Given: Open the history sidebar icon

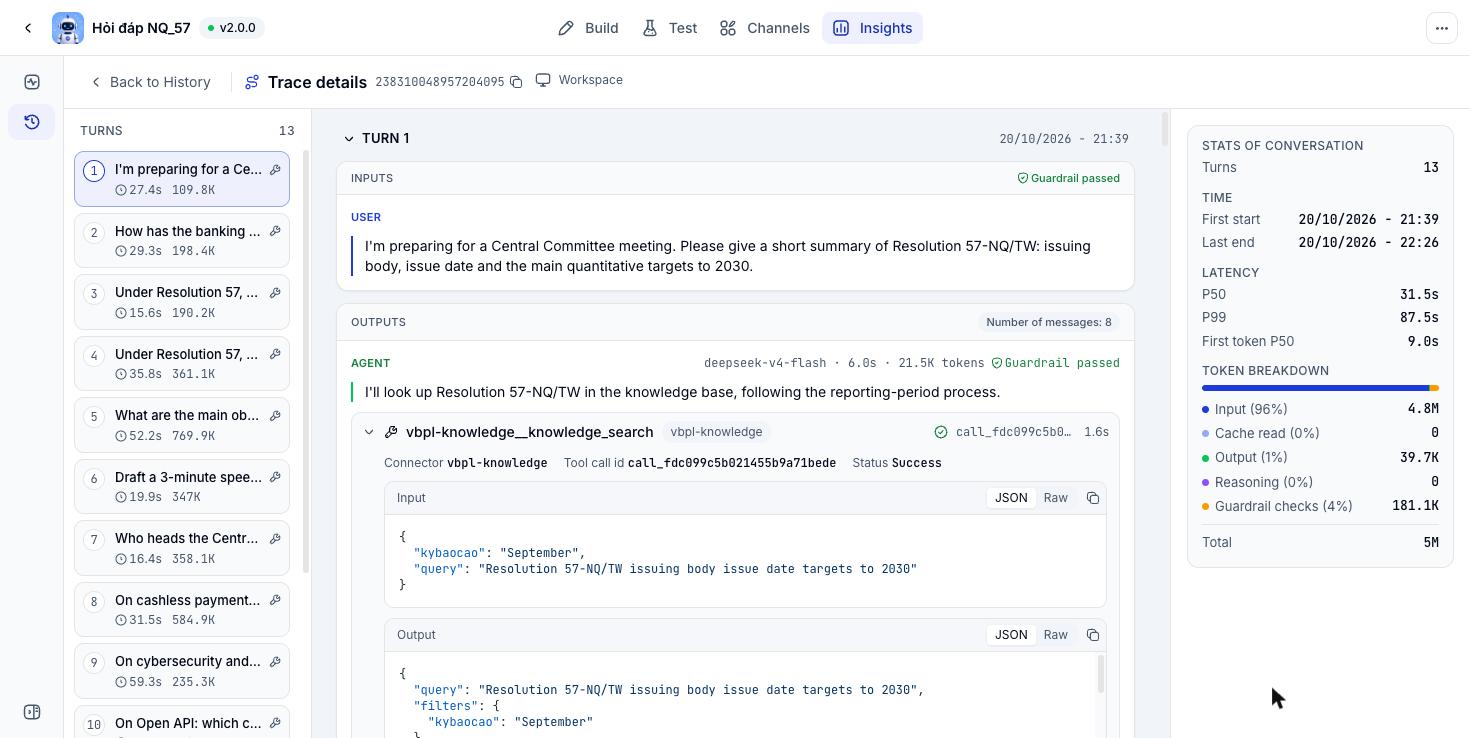Looking at the screenshot, I should pos(32,122).
